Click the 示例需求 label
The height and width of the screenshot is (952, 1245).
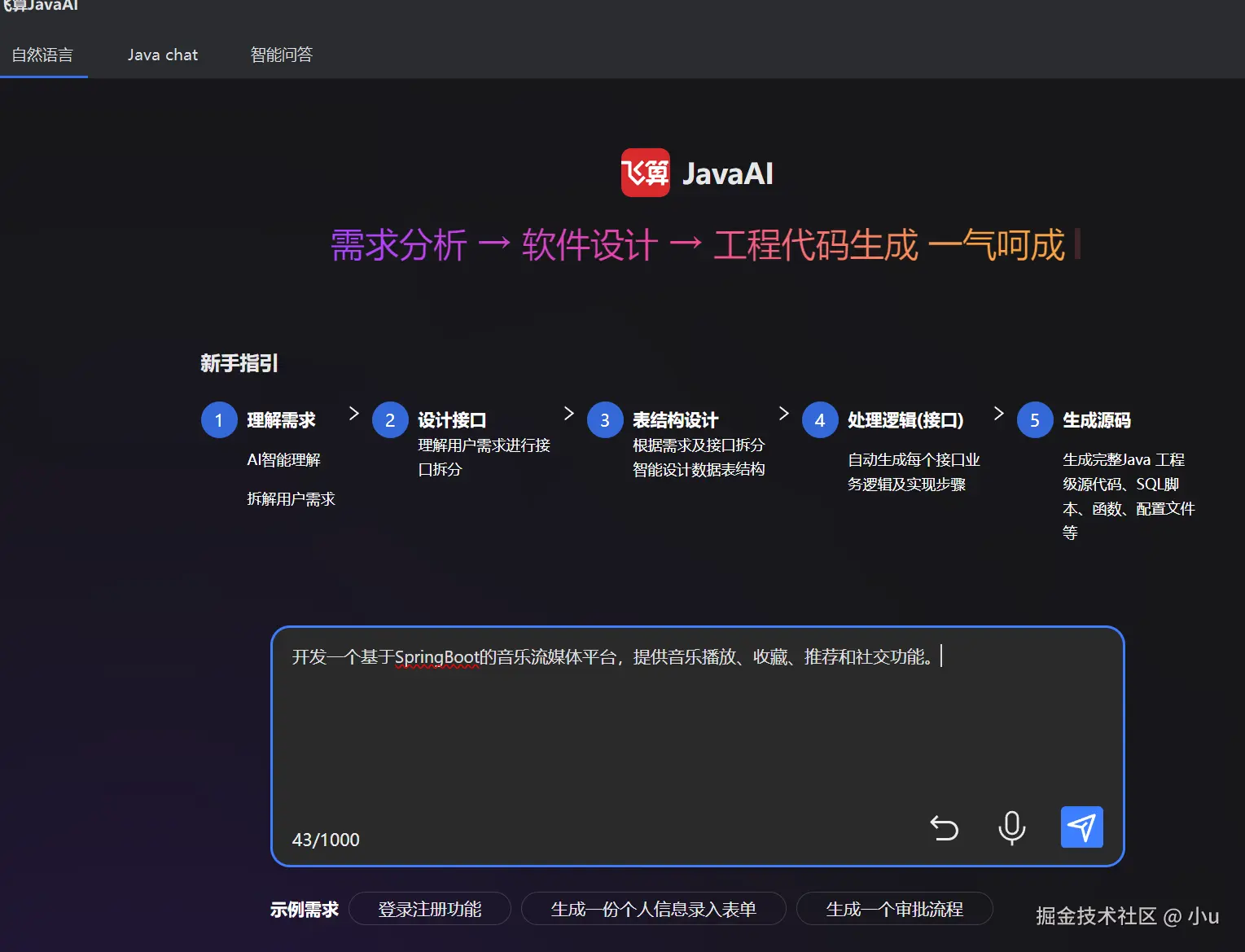[x=305, y=910]
